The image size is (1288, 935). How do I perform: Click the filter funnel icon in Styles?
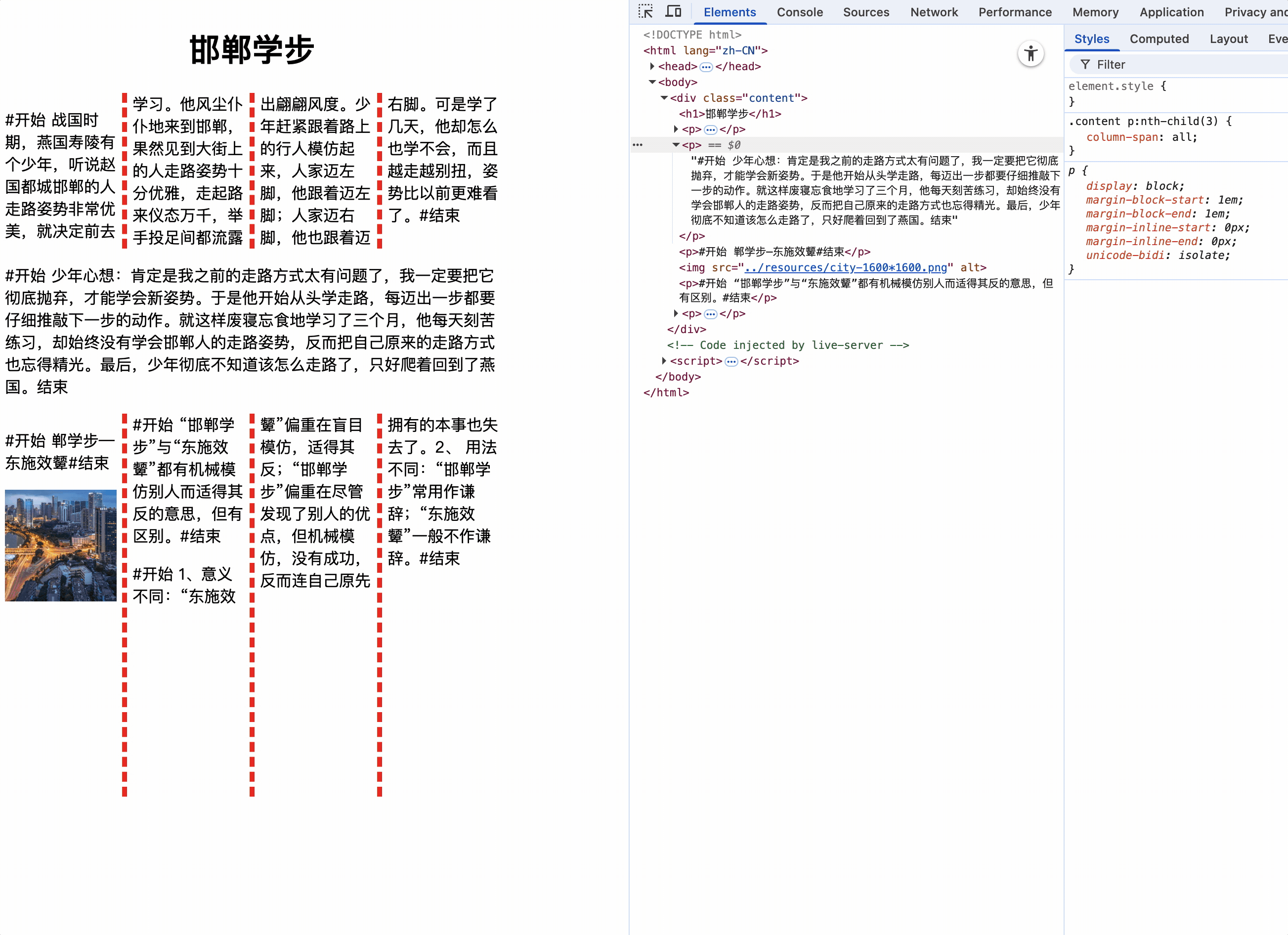[x=1085, y=65]
